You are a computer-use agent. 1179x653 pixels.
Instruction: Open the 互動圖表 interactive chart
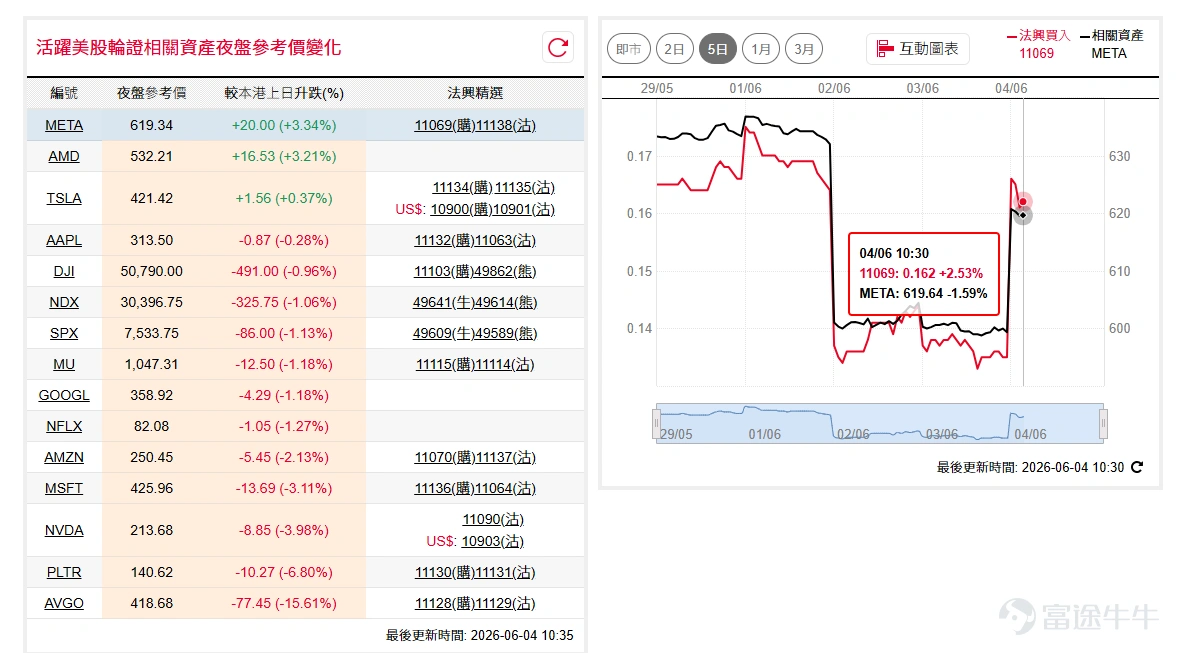click(917, 49)
